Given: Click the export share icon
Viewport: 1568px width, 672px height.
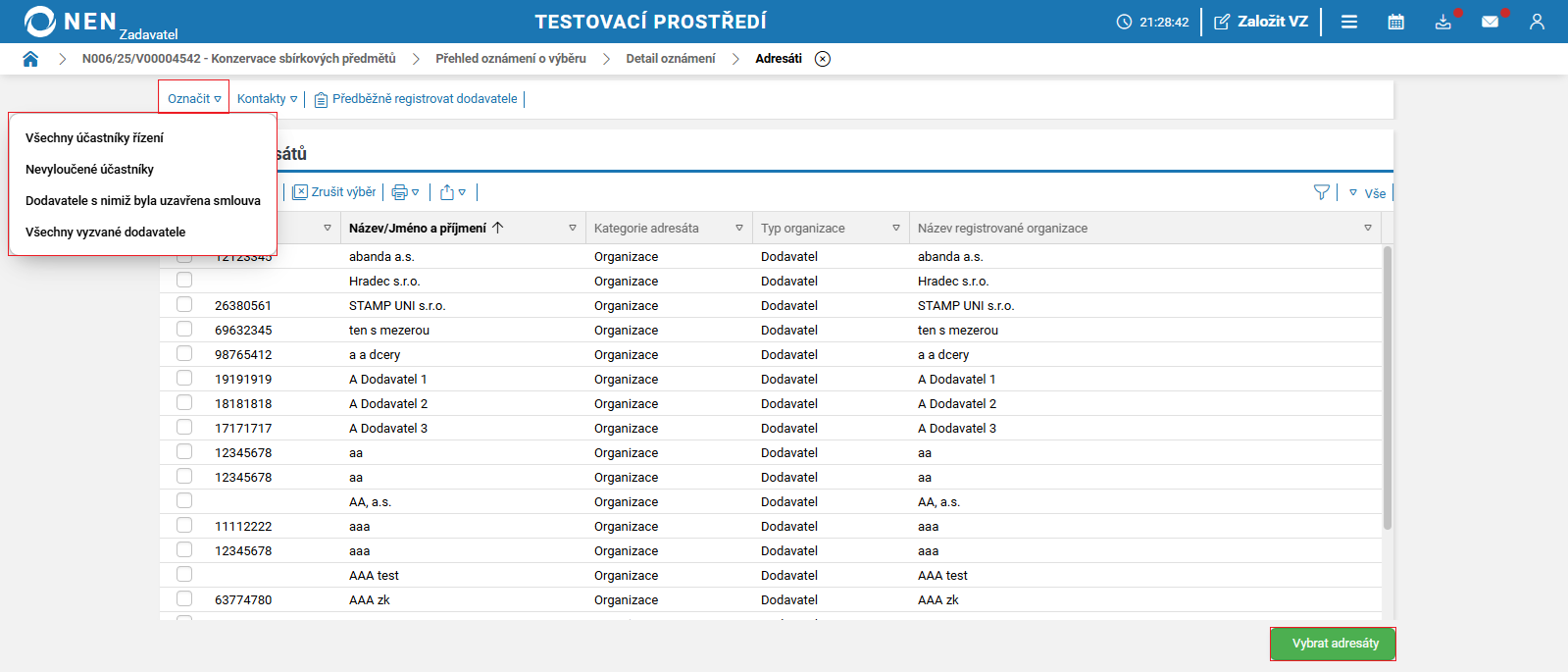Looking at the screenshot, I should click(447, 192).
